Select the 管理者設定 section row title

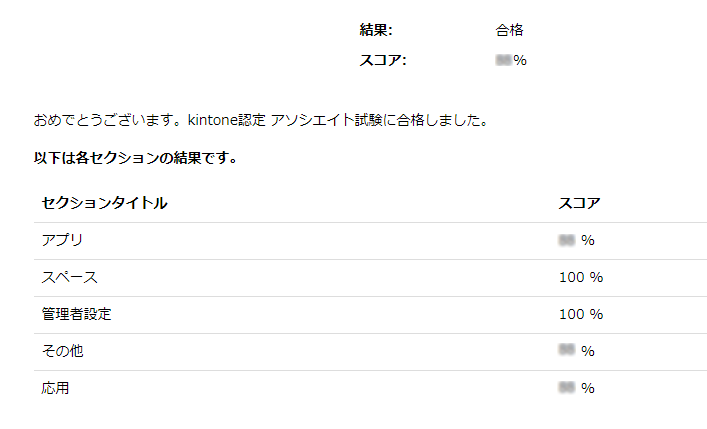(x=76, y=314)
